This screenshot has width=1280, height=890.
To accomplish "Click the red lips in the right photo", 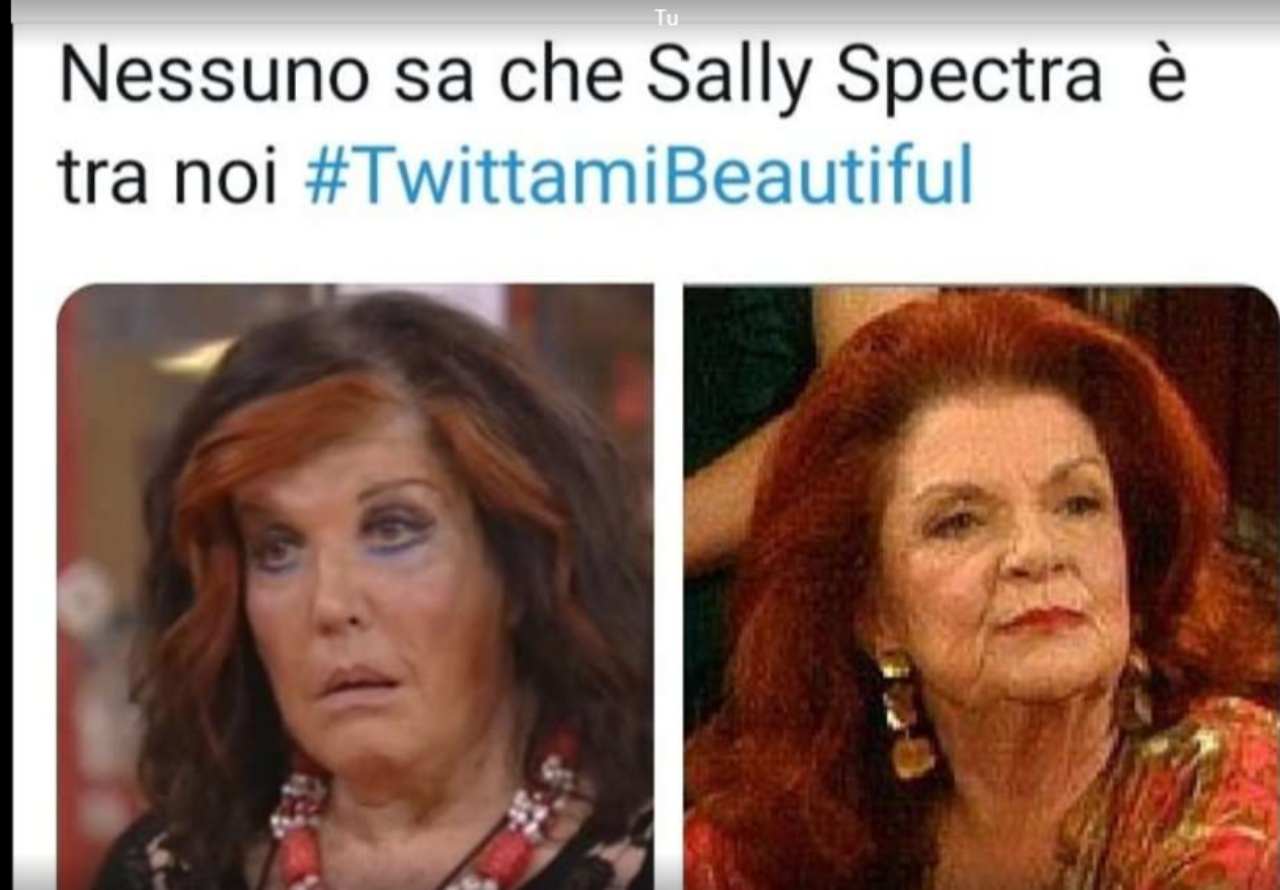I will pos(1045,619).
